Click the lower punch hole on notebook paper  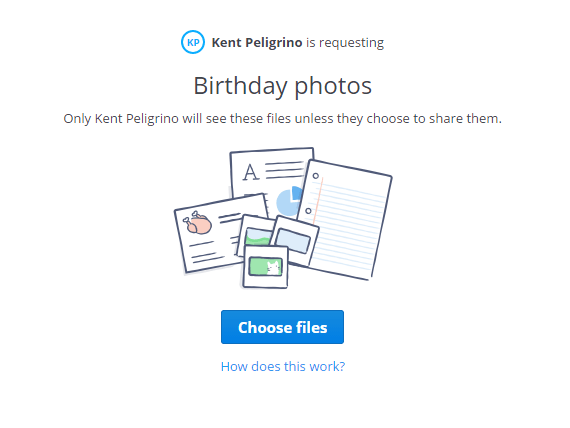tap(308, 211)
